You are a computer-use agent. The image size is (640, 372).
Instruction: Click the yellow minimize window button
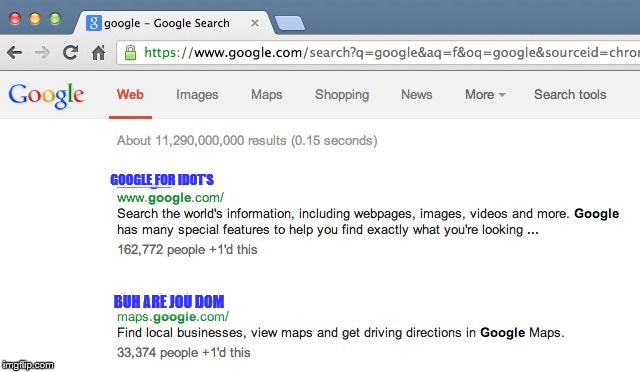[x=35, y=19]
